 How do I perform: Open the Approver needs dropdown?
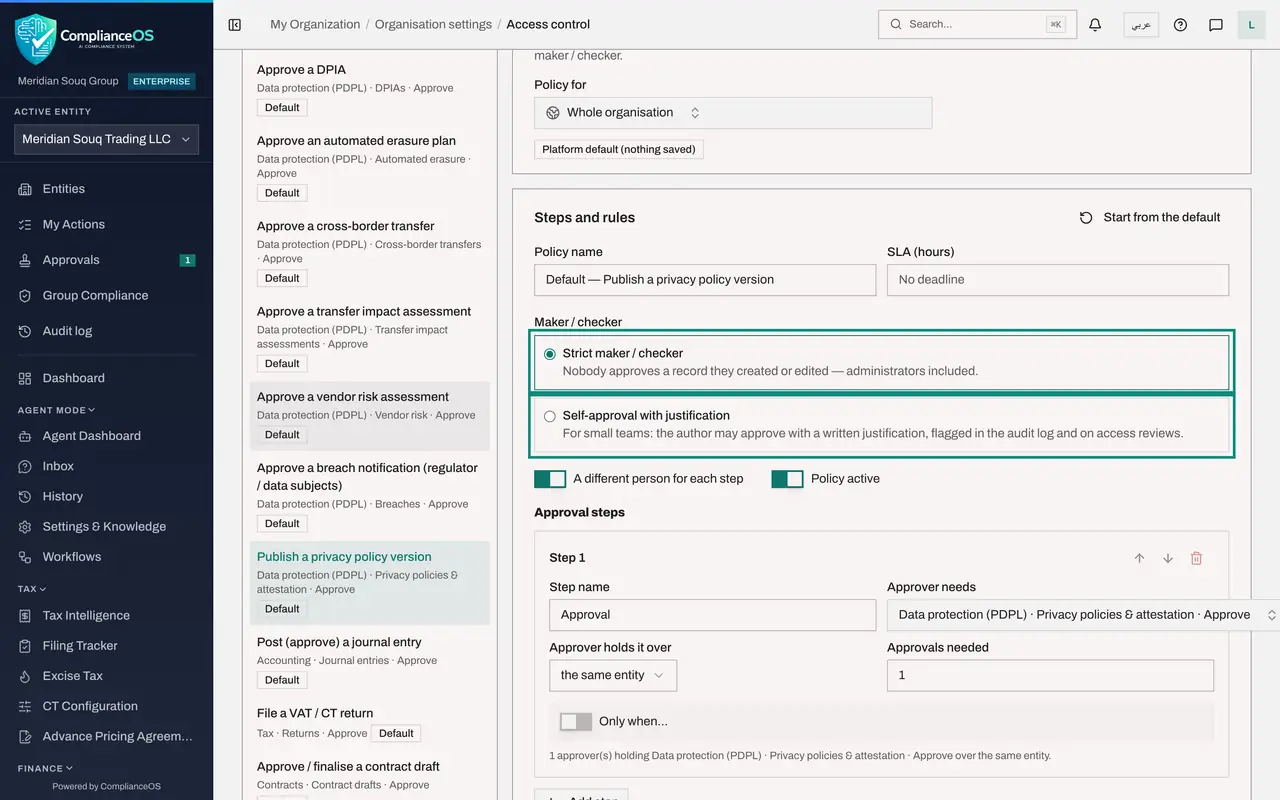click(x=1083, y=615)
